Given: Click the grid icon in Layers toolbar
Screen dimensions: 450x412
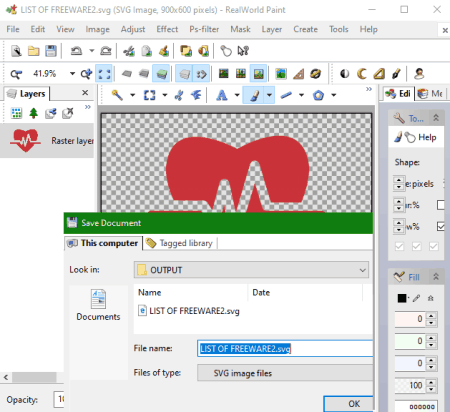Looking at the screenshot, I should pos(16,113).
